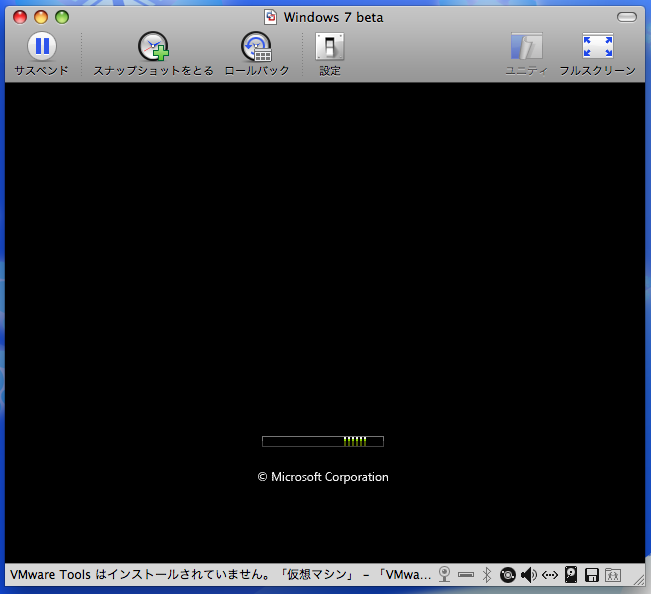Toggle the toolbar pill button in title bar
This screenshot has width=651, height=594.
pyautogui.click(x=627, y=17)
